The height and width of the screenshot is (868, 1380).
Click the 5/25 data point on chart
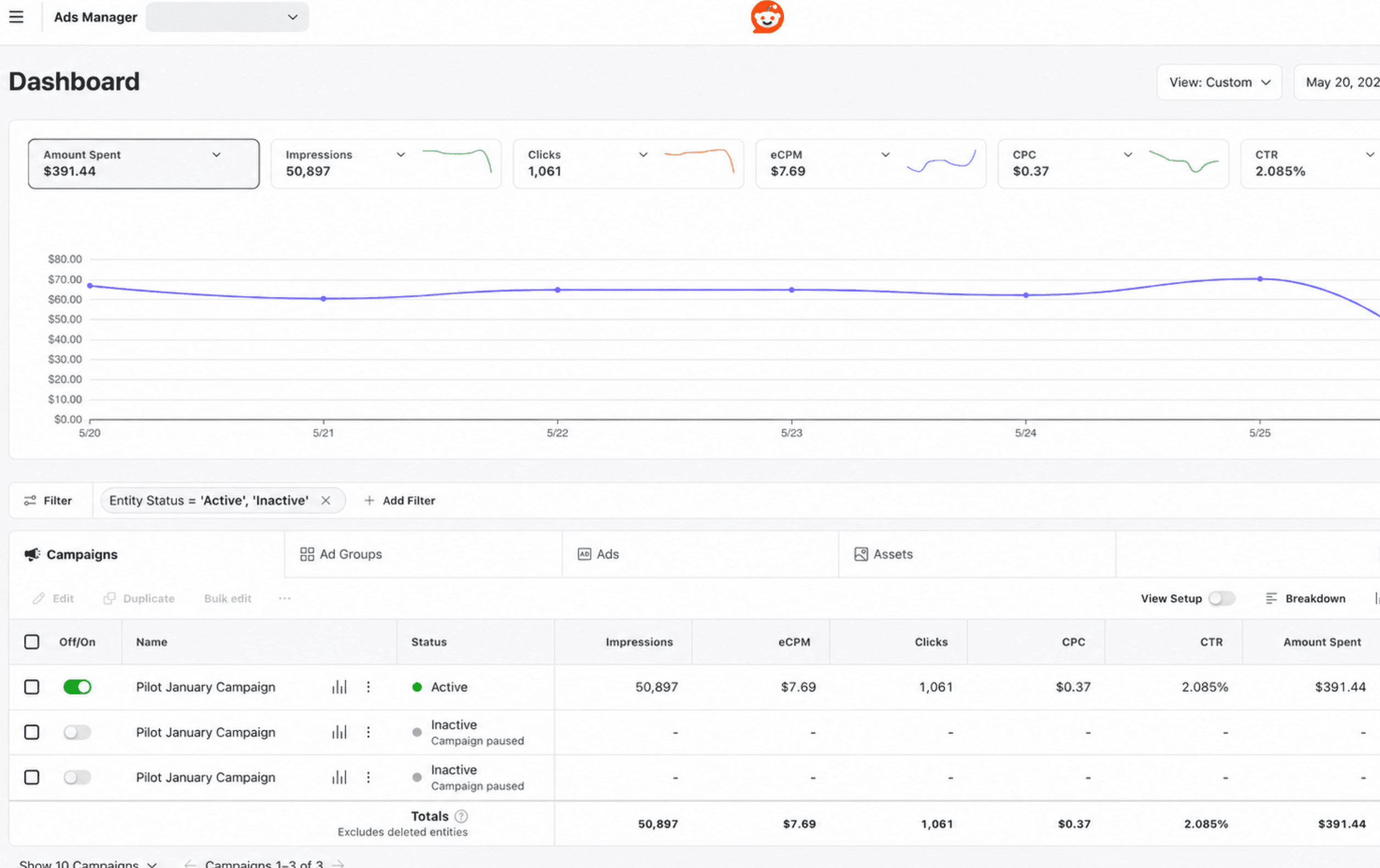[1260, 279]
